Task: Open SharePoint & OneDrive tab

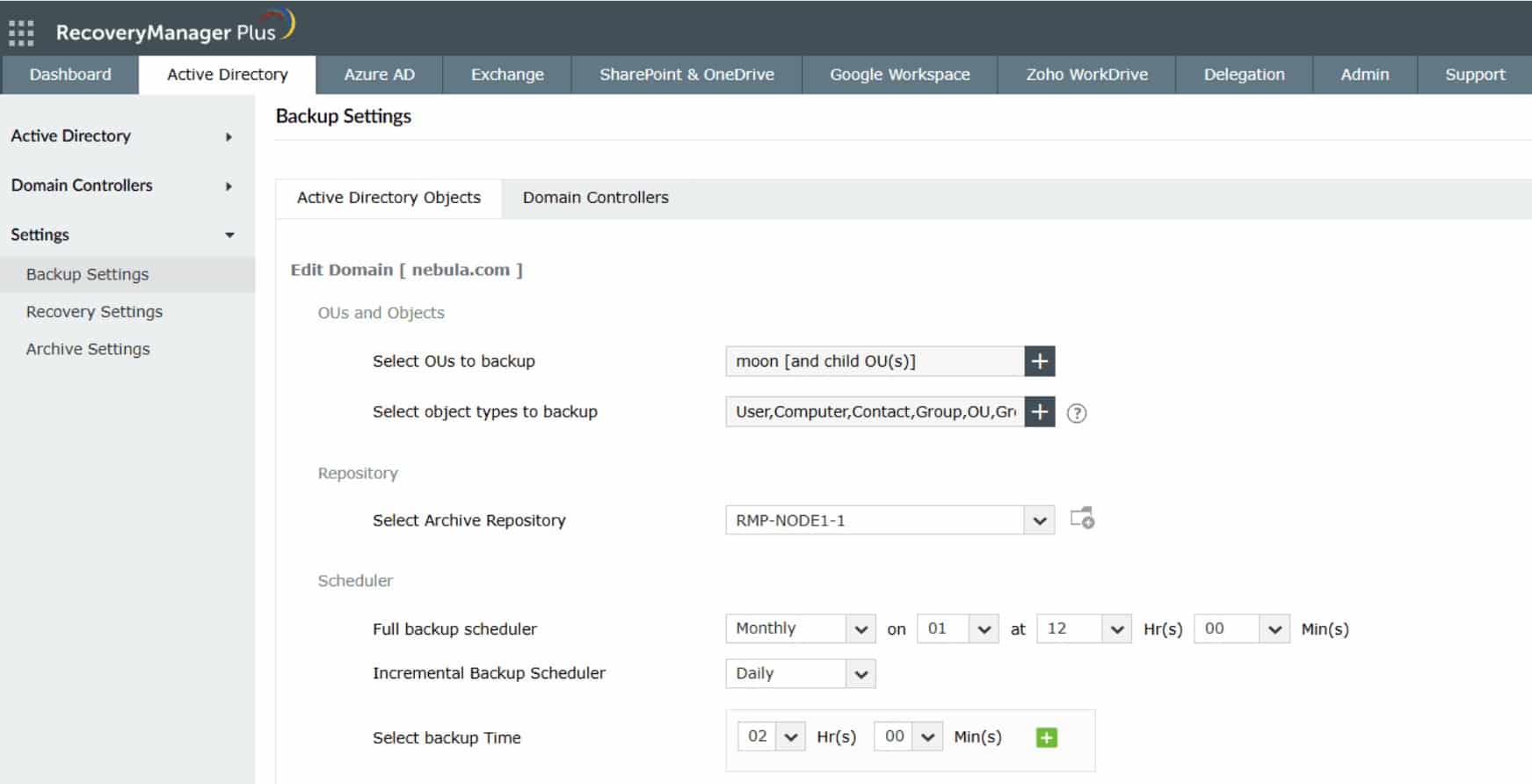Action: (686, 75)
